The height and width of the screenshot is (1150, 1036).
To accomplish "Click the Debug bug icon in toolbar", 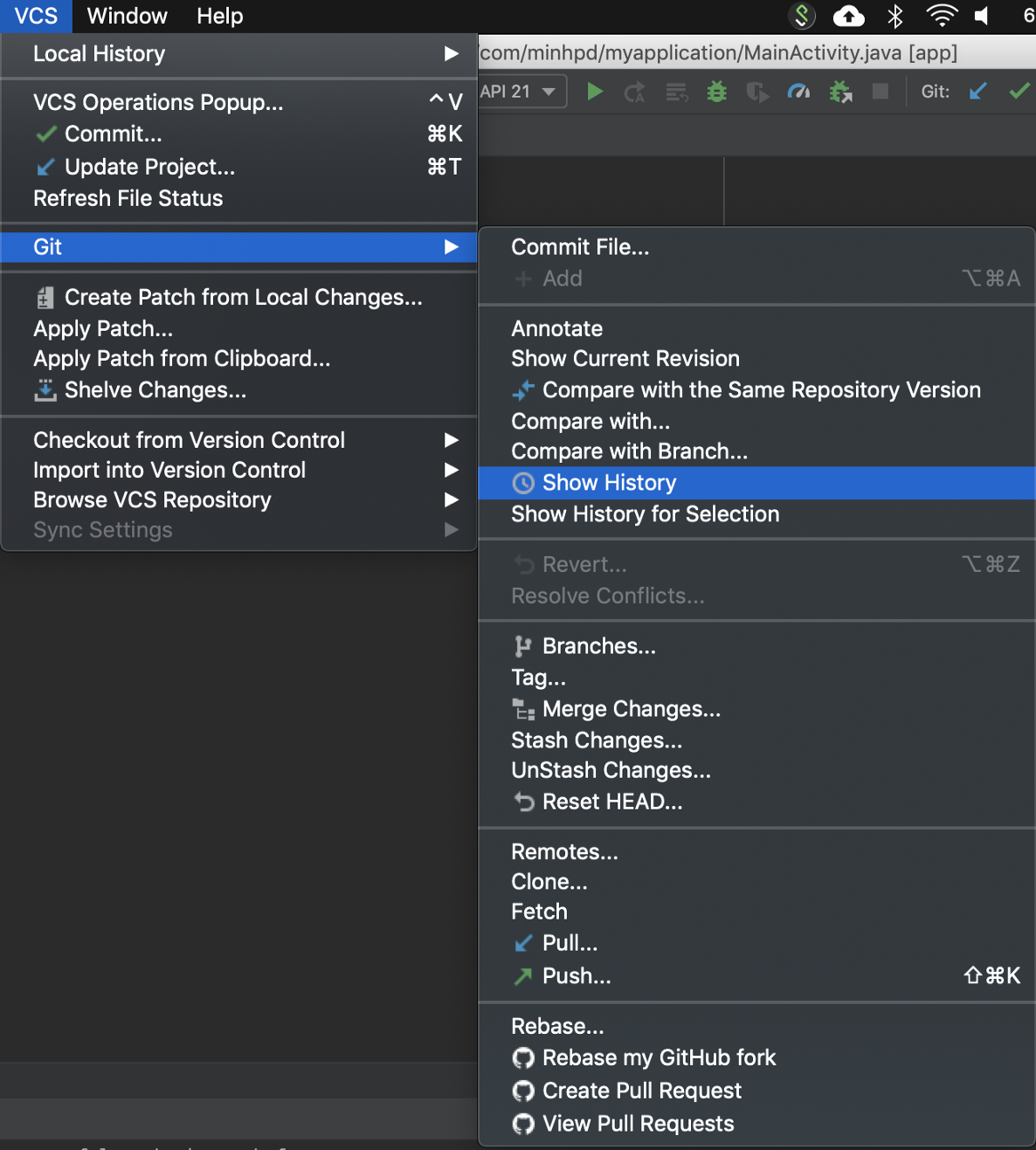I will (716, 92).
